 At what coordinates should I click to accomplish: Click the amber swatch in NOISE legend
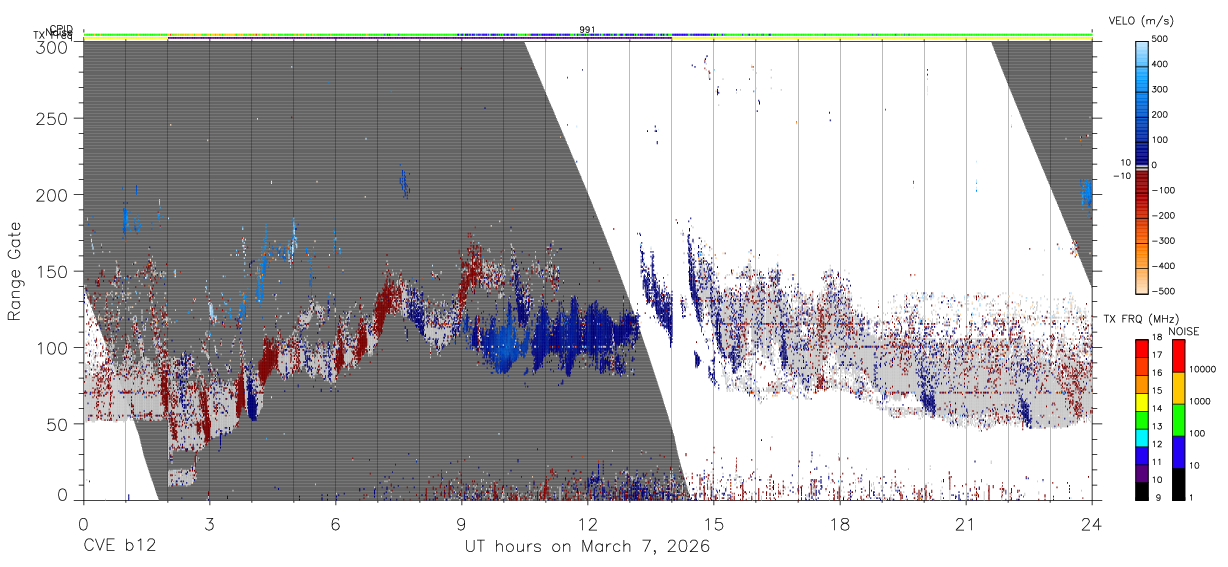click(1178, 388)
